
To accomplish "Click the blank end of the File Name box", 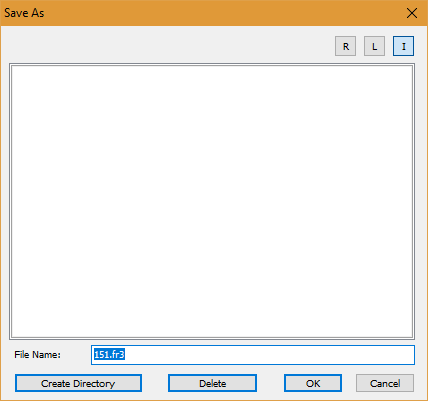I will click(x=270, y=355).
